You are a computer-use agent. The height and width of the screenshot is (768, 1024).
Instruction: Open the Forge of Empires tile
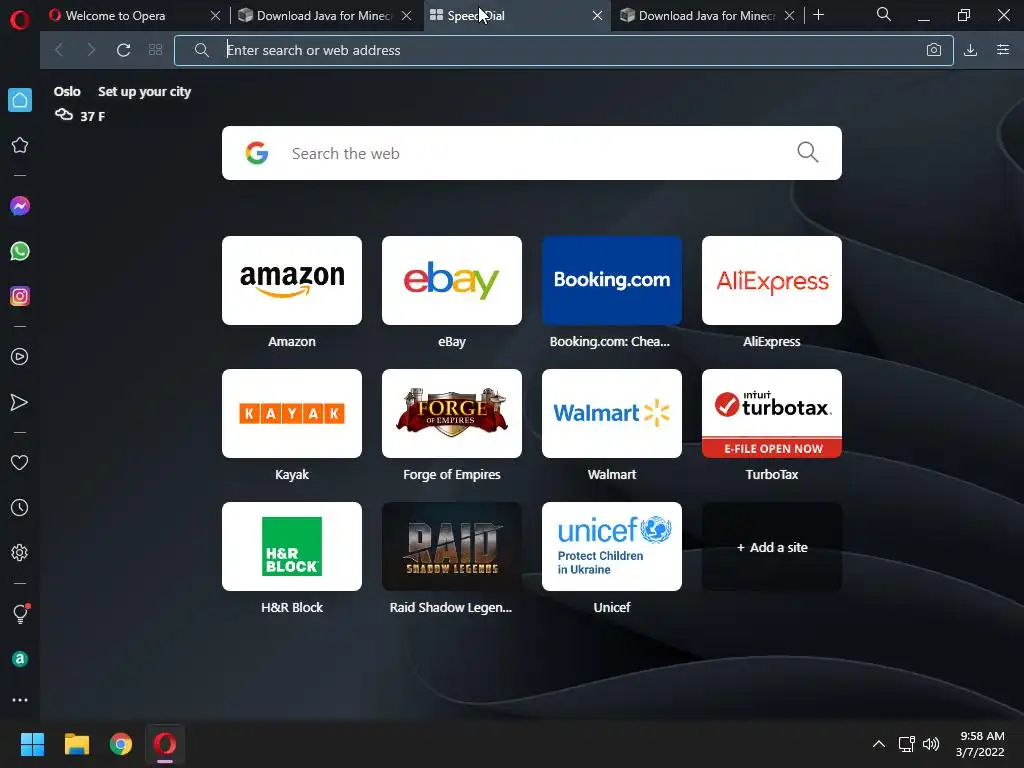click(452, 413)
